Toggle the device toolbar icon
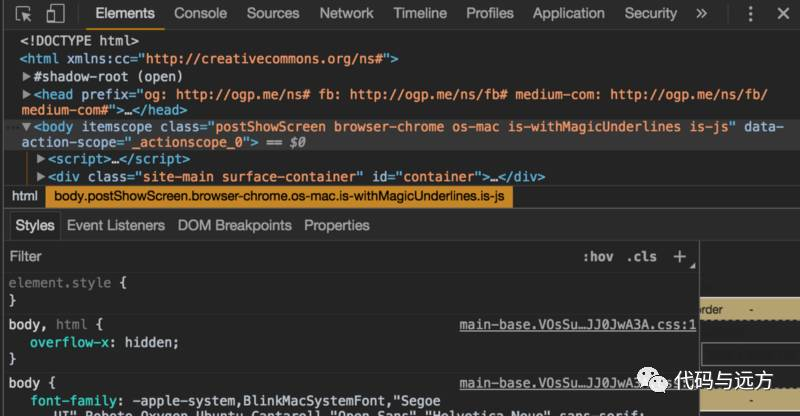 coord(55,14)
